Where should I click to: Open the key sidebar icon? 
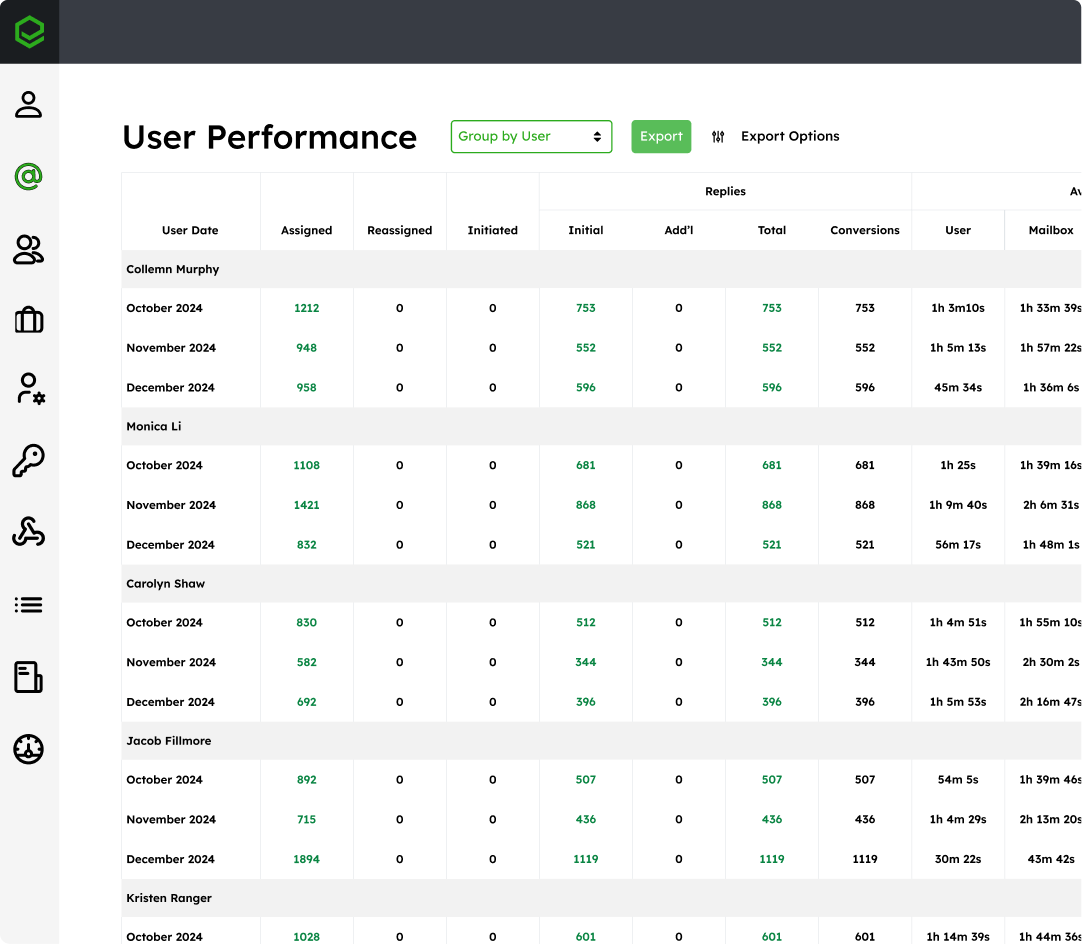coord(28,461)
